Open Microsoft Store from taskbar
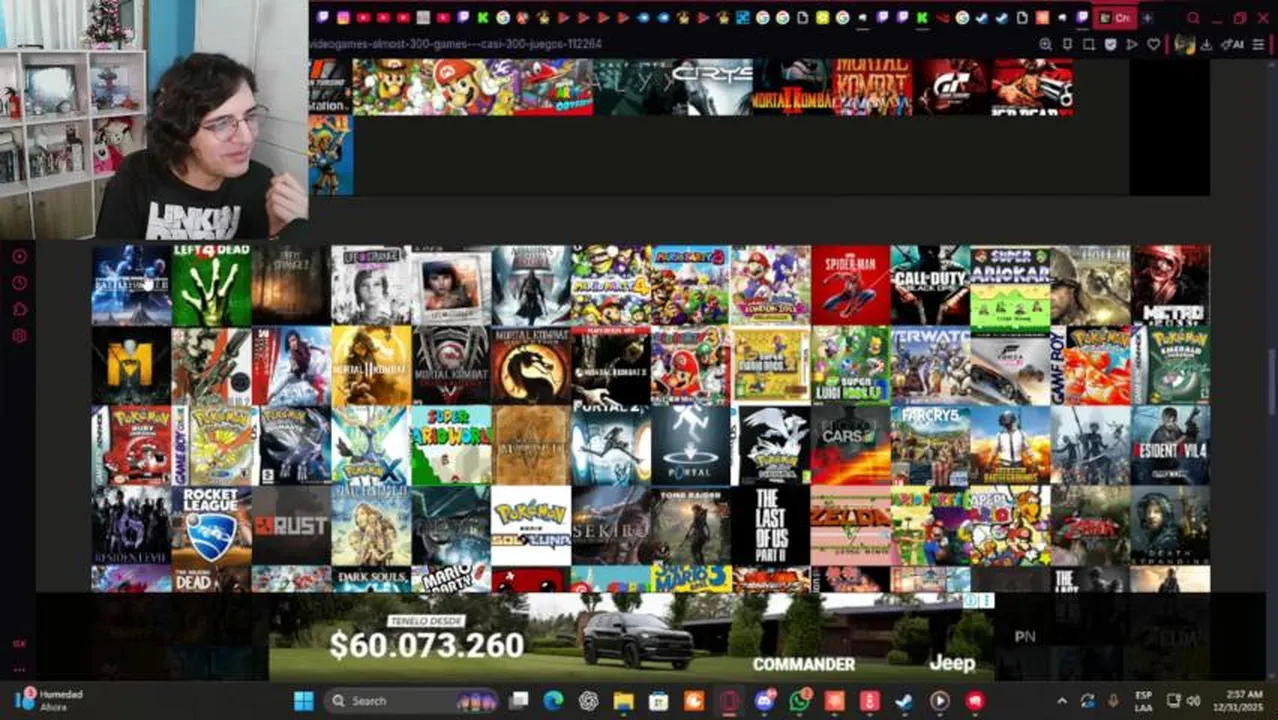Viewport: 1278px width, 720px height. pyautogui.click(x=658, y=701)
